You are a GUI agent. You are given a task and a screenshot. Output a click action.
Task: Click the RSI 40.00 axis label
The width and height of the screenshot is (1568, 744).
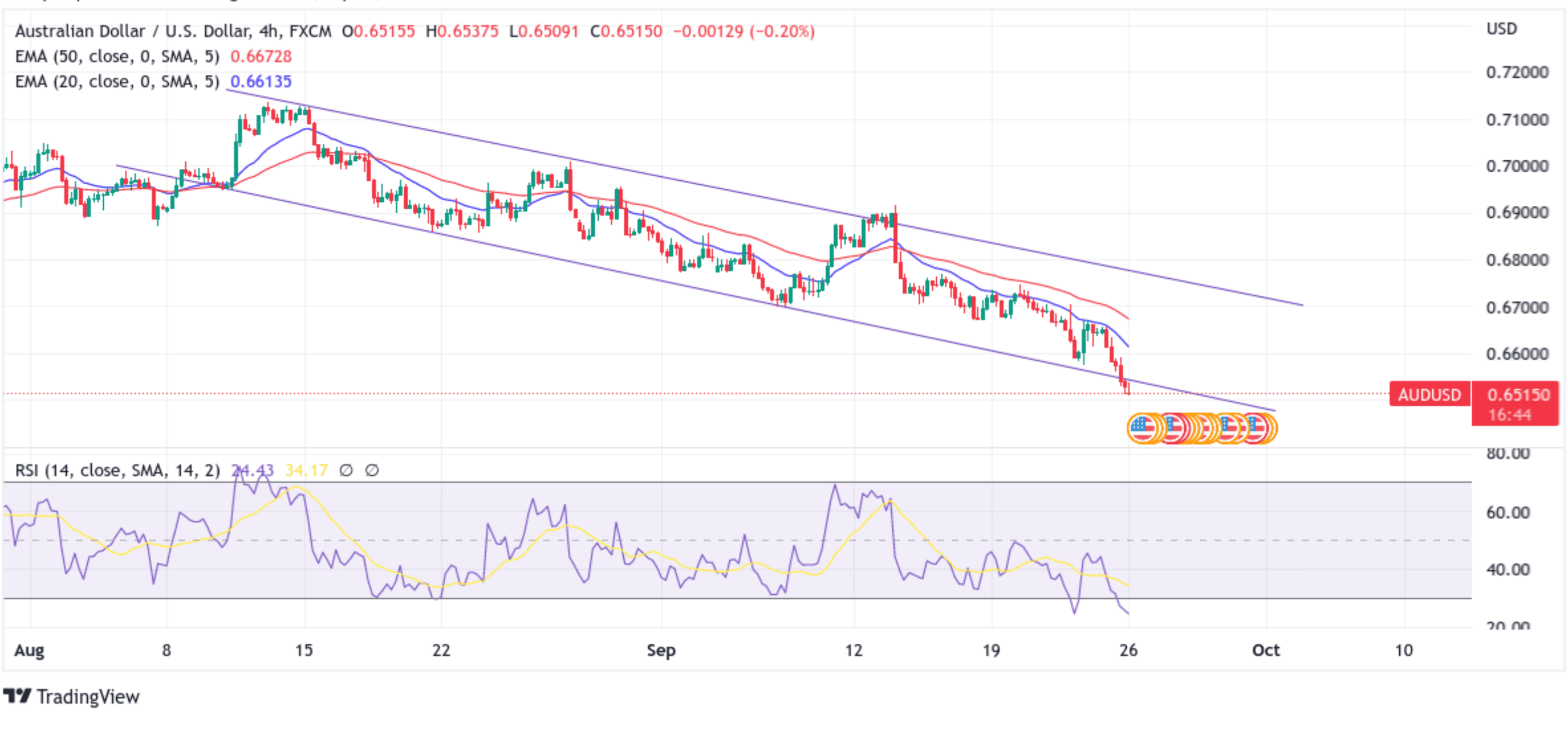[1508, 570]
